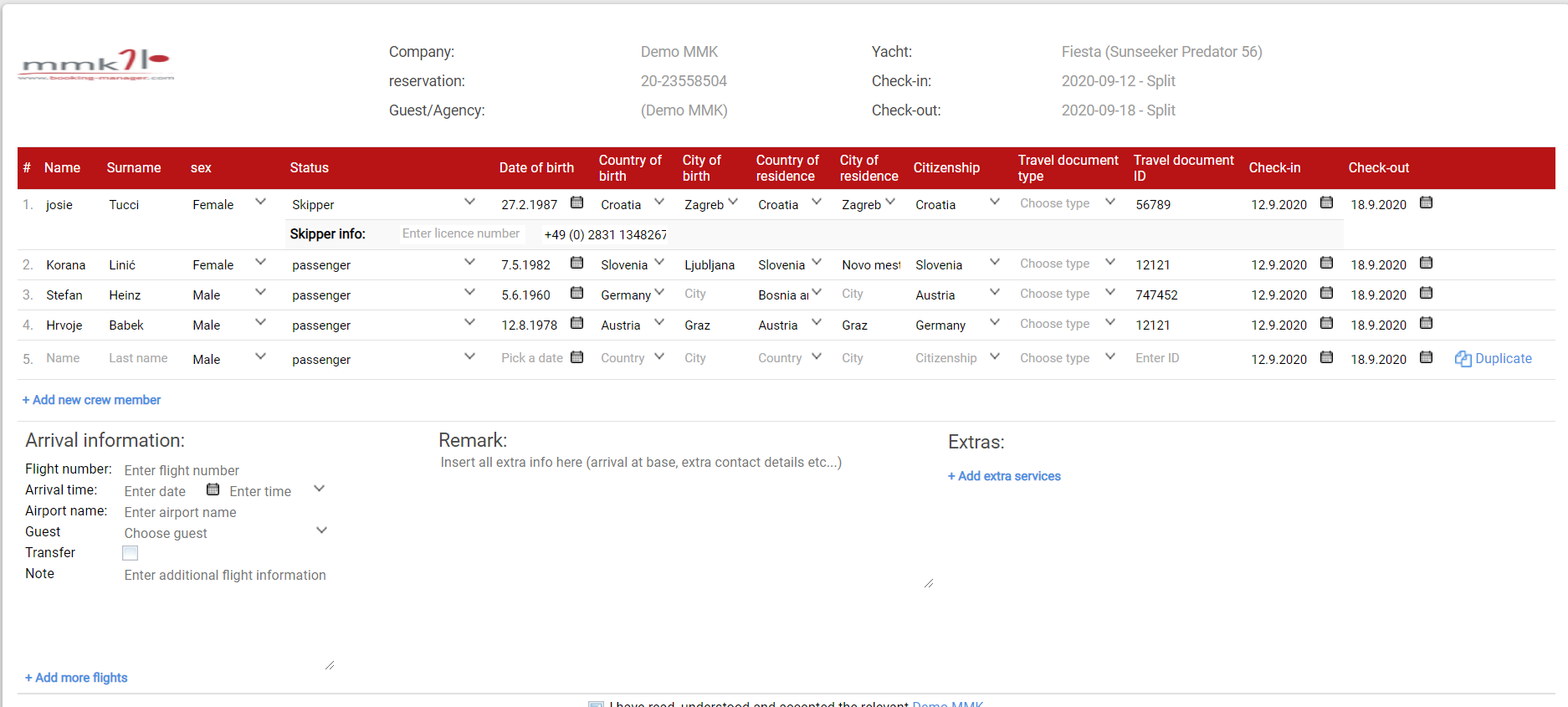This screenshot has height=707, width=1568.
Task: Open row 5 Citizenship dropdown
Action: [995, 357]
